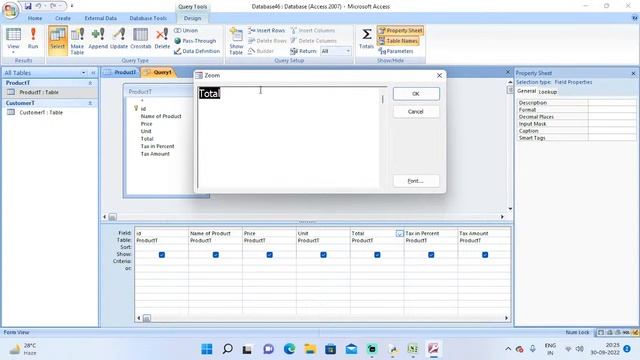Screen dimensions: 640x360
Task: Open the expression Builder
Action: pos(261,51)
